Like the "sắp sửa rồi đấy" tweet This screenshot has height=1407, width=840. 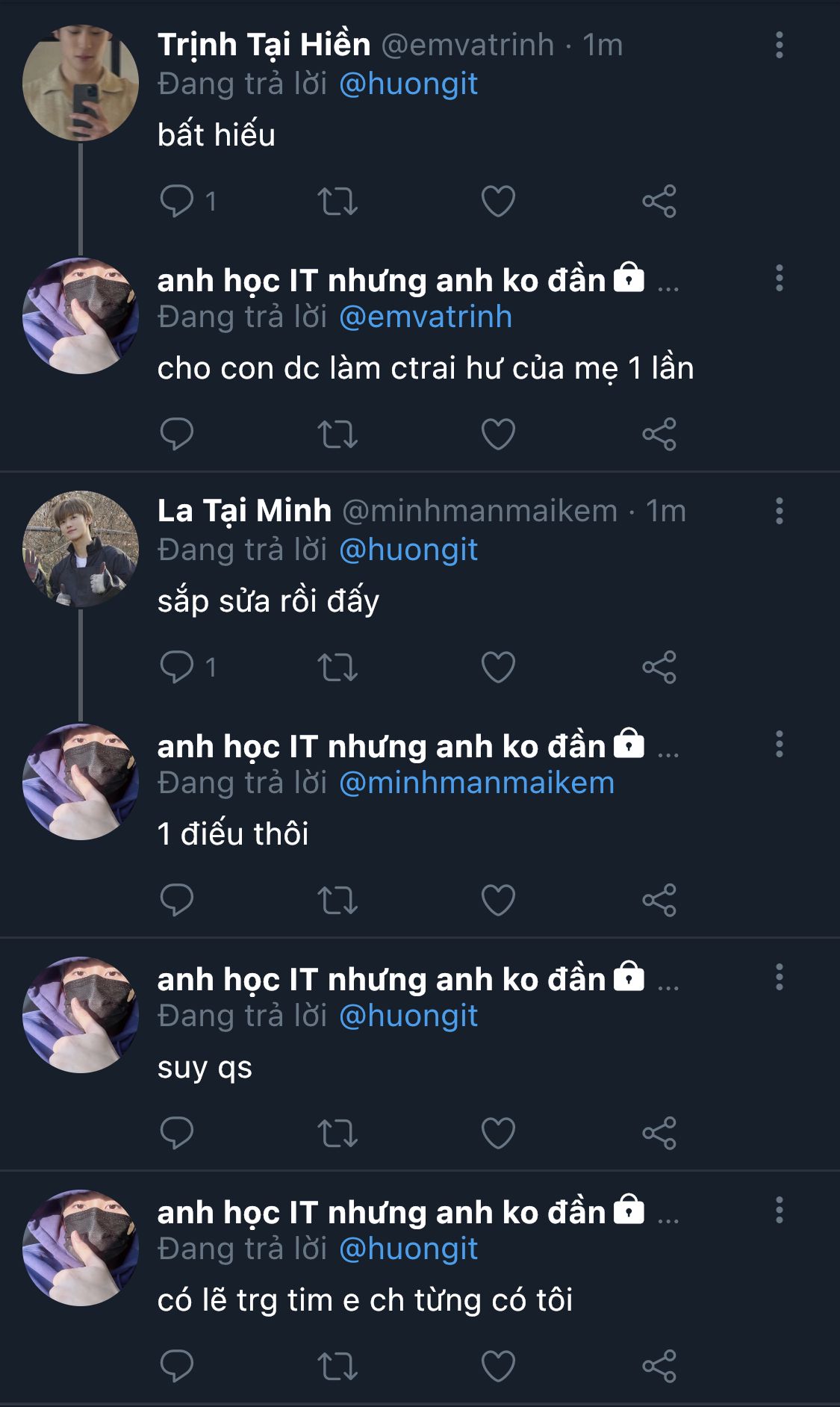click(x=498, y=668)
